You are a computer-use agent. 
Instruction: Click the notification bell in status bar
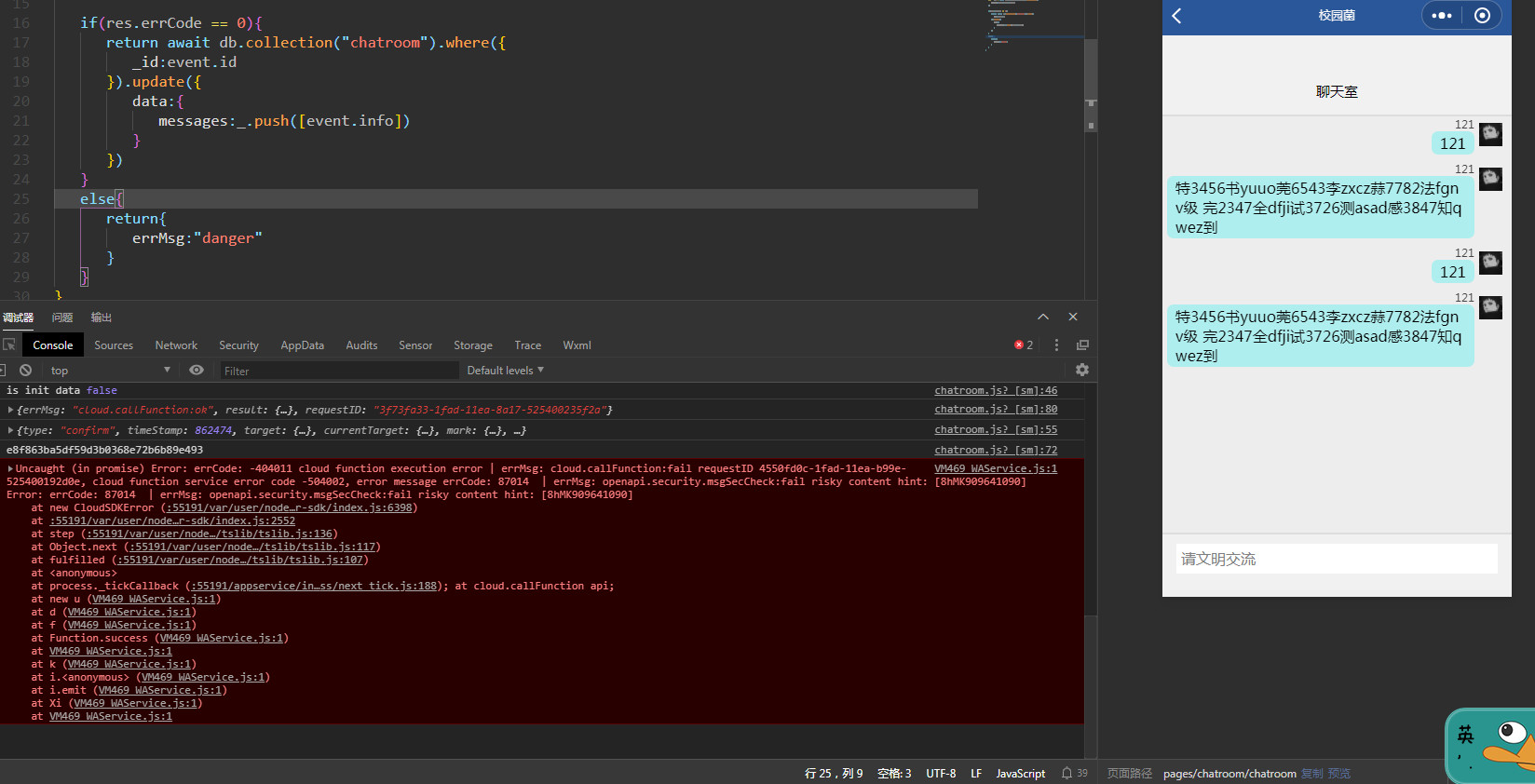coord(1067,773)
